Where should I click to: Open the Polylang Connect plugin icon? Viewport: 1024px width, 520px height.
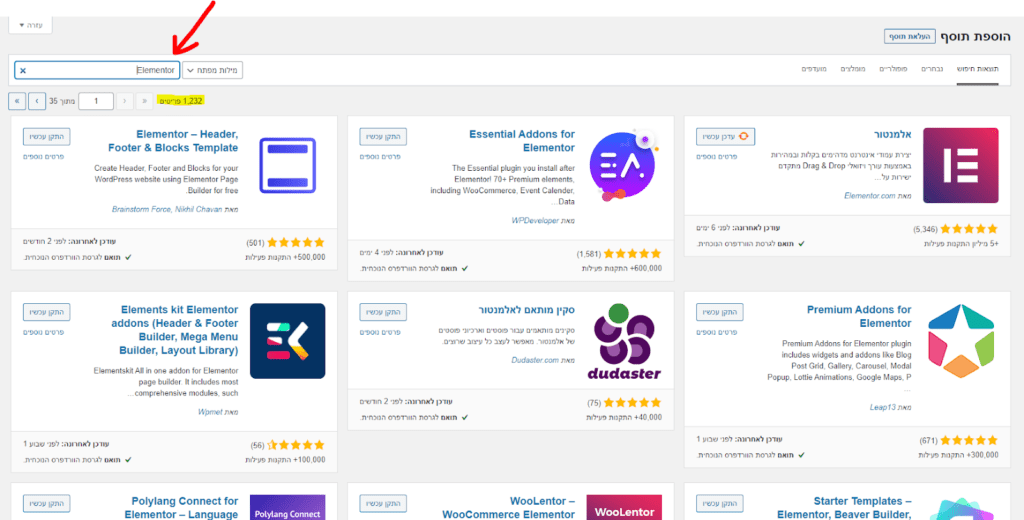coord(287,507)
